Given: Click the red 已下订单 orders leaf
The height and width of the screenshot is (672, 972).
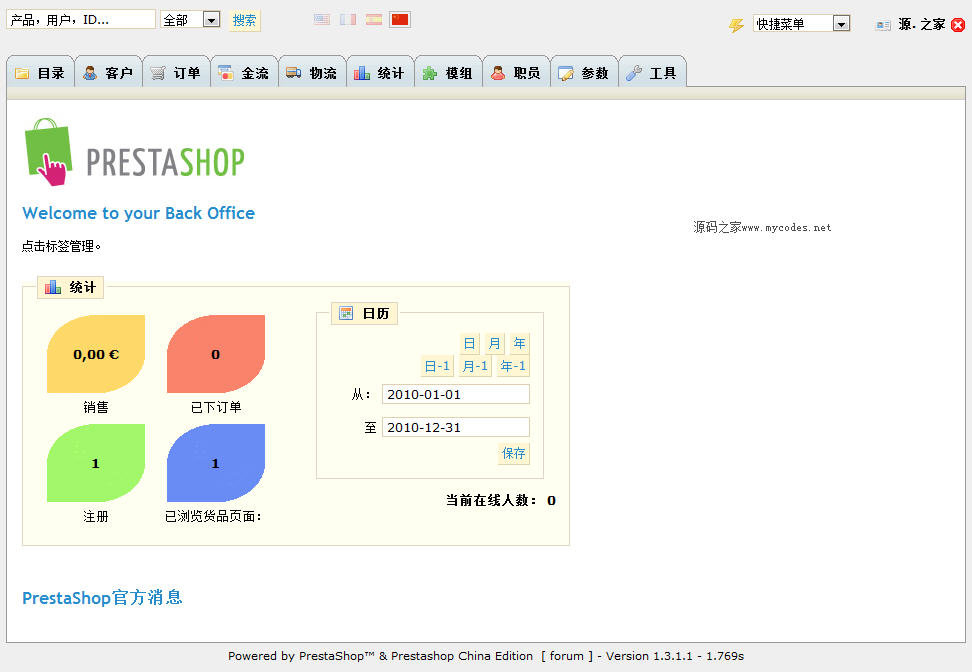Looking at the screenshot, I should click(x=216, y=354).
